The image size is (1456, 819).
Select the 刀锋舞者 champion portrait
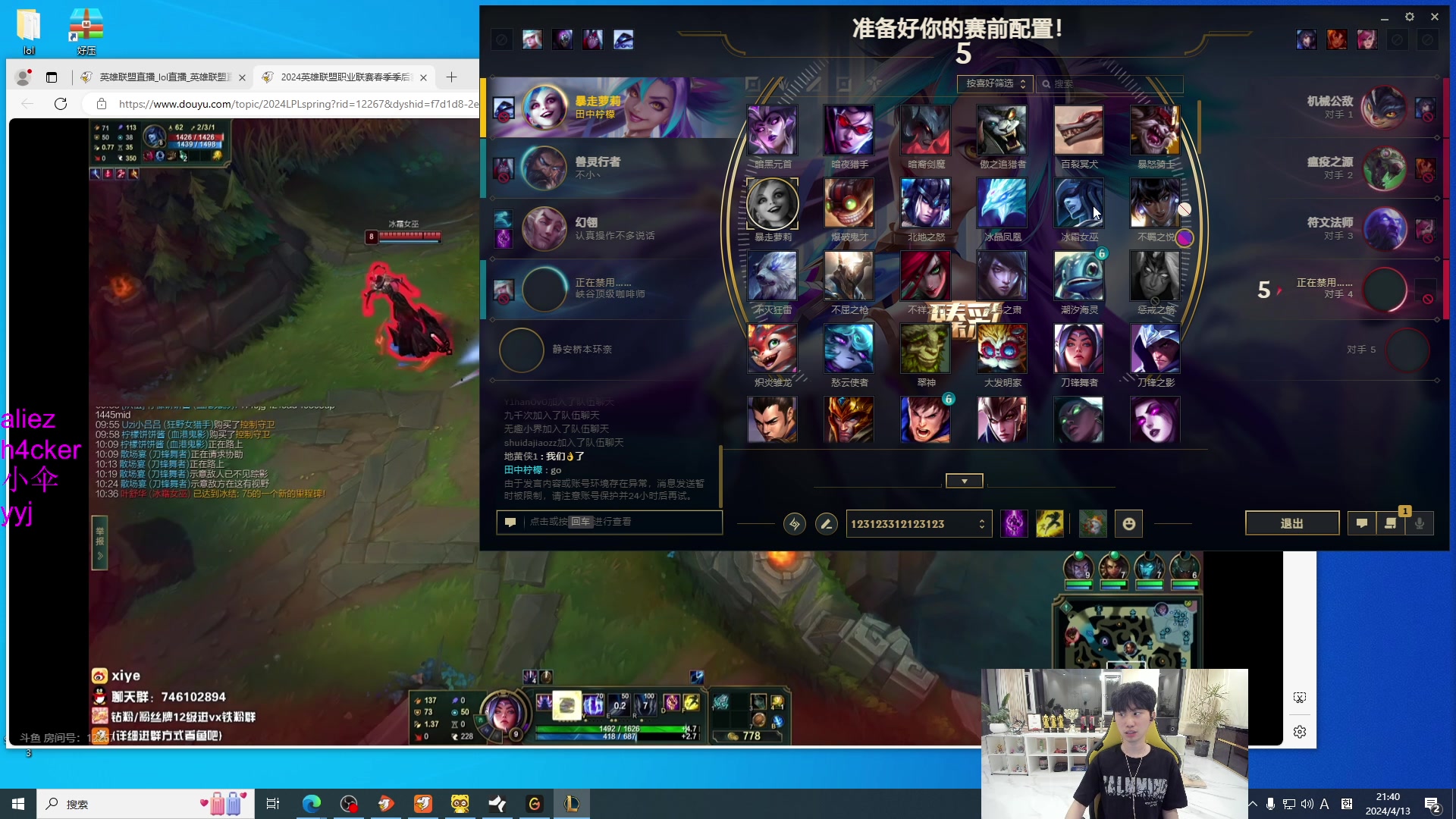tap(1078, 349)
